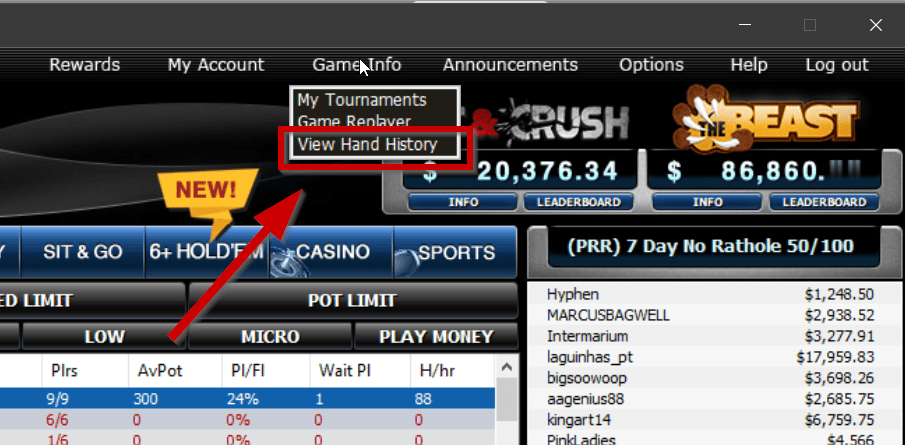Choose Game Replayer in the dropdown
Image resolution: width=905 pixels, height=445 pixels.
pyautogui.click(x=354, y=122)
